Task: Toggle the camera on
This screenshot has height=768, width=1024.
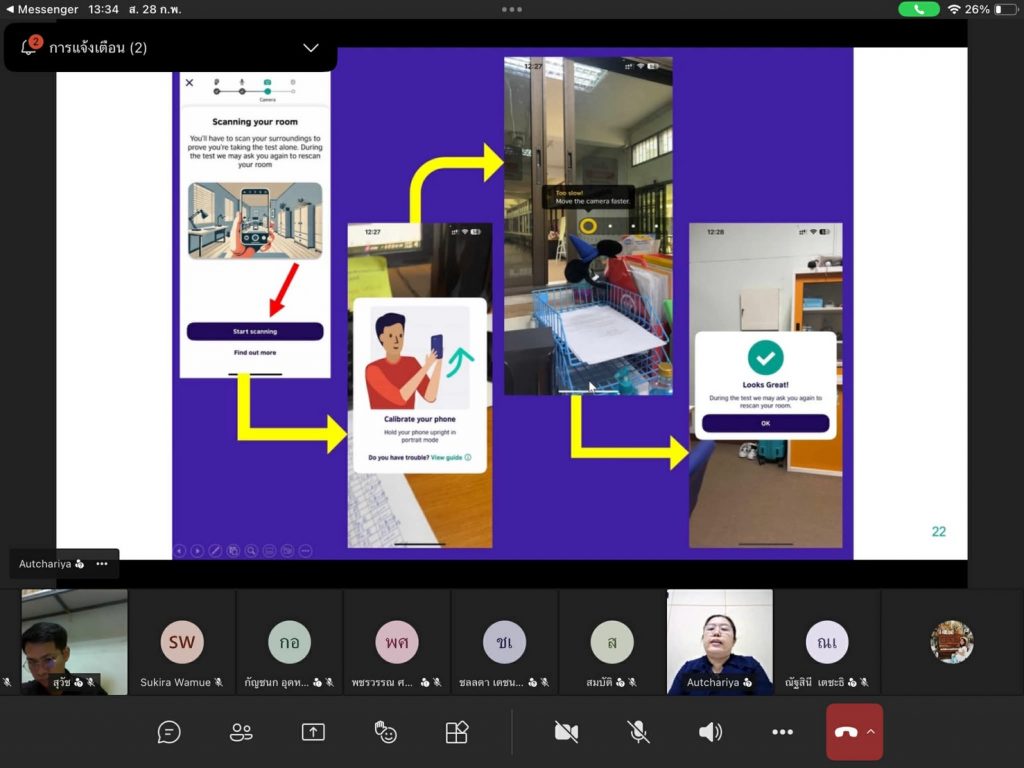Action: [x=566, y=732]
